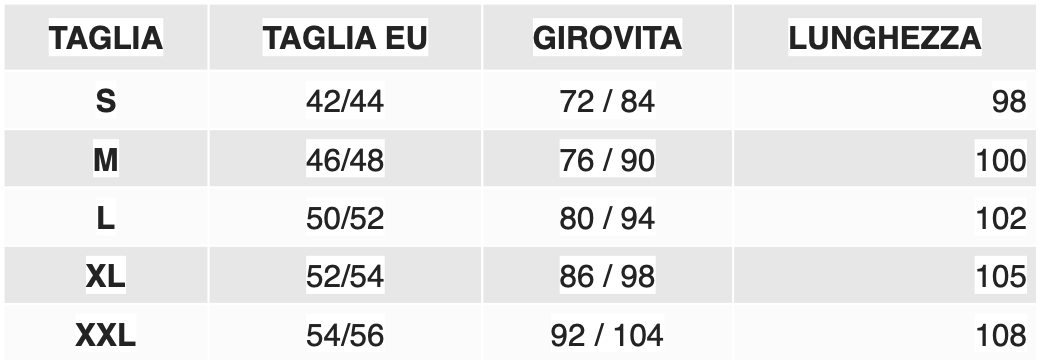This screenshot has height=360, width=1042.
Task: Select the M size row label
Action: [x=106, y=160]
